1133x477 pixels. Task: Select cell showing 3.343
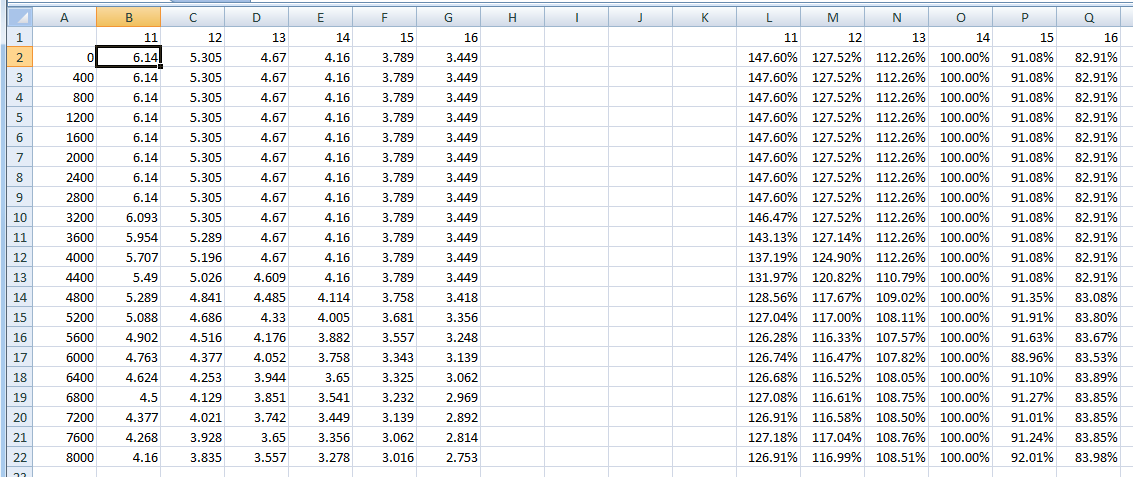[384, 357]
